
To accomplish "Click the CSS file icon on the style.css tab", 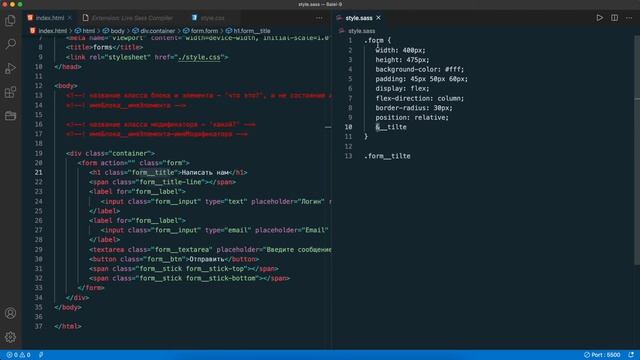I will [194, 18].
